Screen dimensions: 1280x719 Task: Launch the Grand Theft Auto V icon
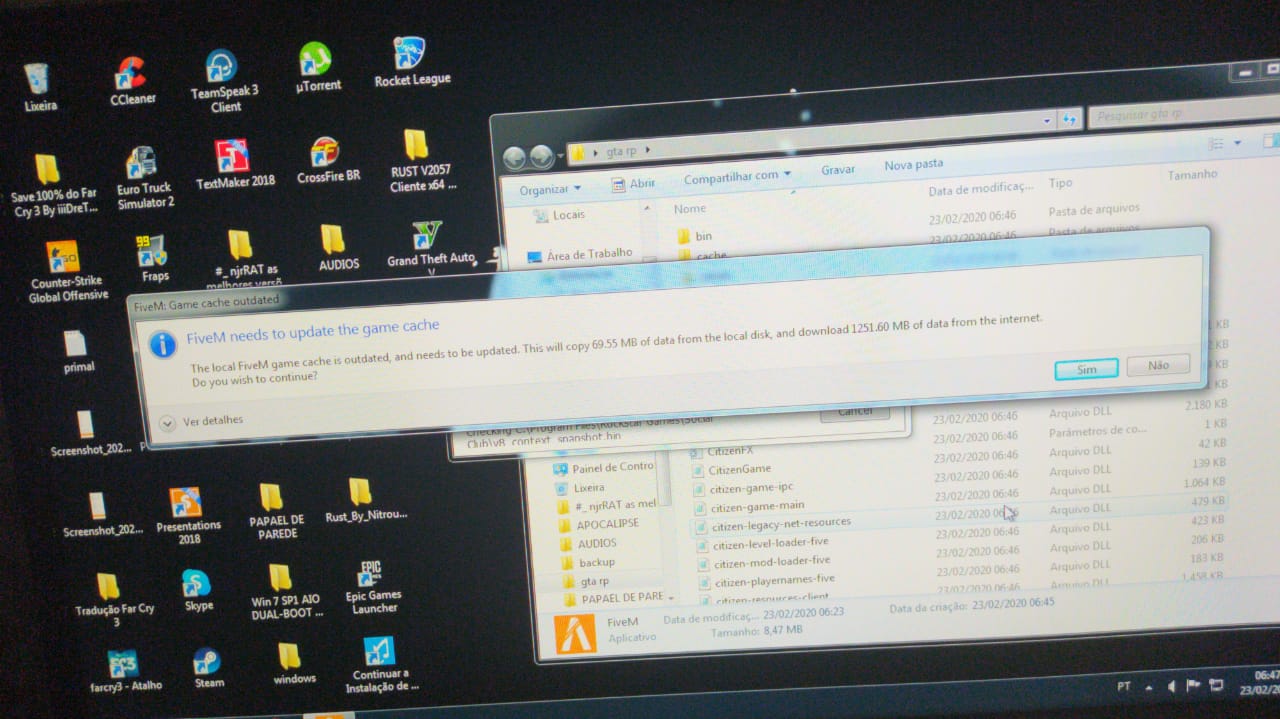[x=430, y=249]
